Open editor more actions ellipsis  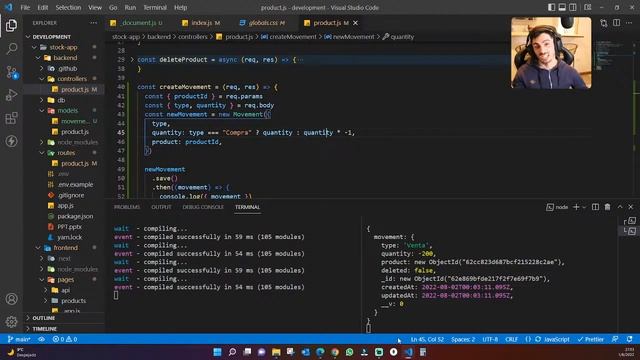629,23
